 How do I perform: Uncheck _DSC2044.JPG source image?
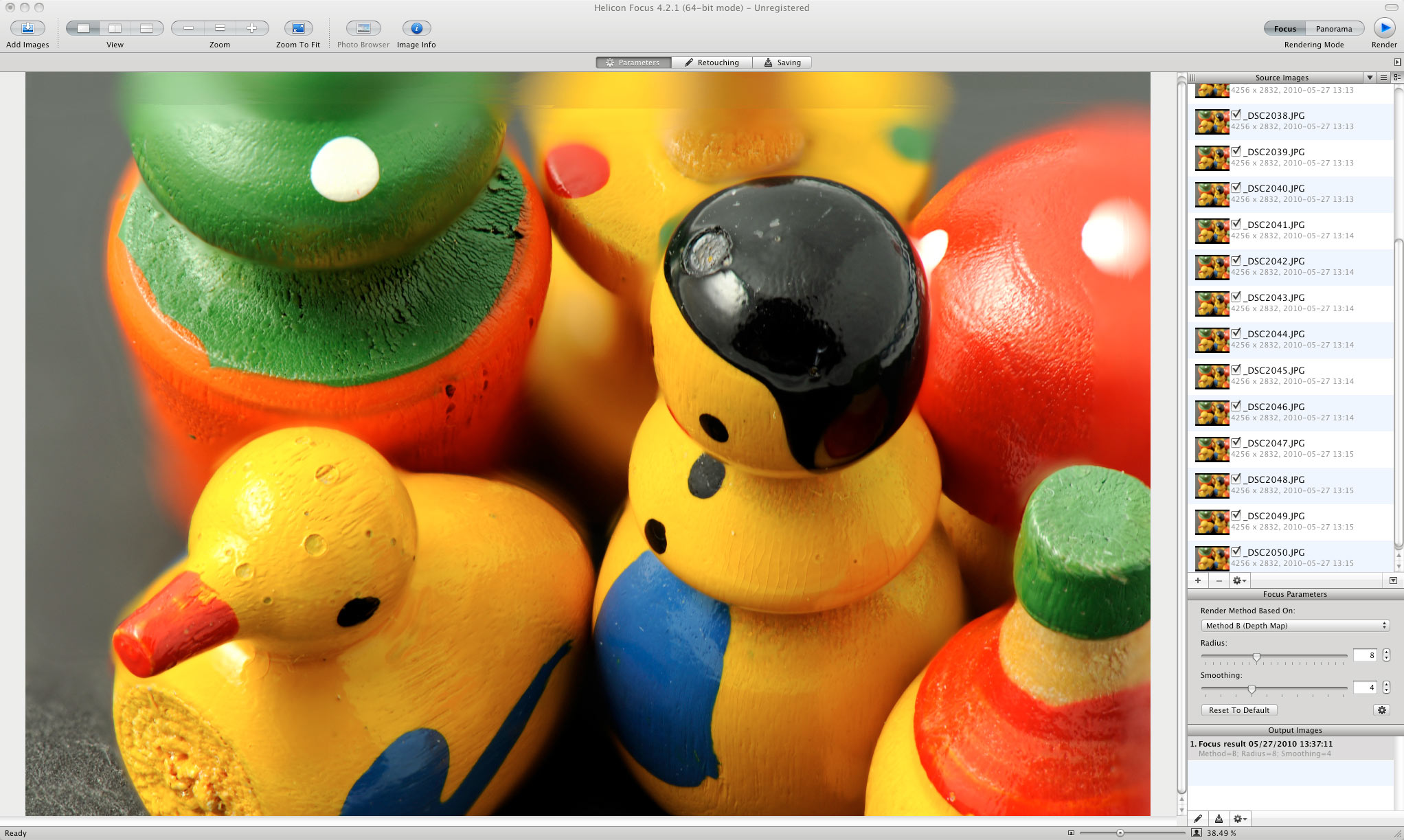[x=1236, y=333]
